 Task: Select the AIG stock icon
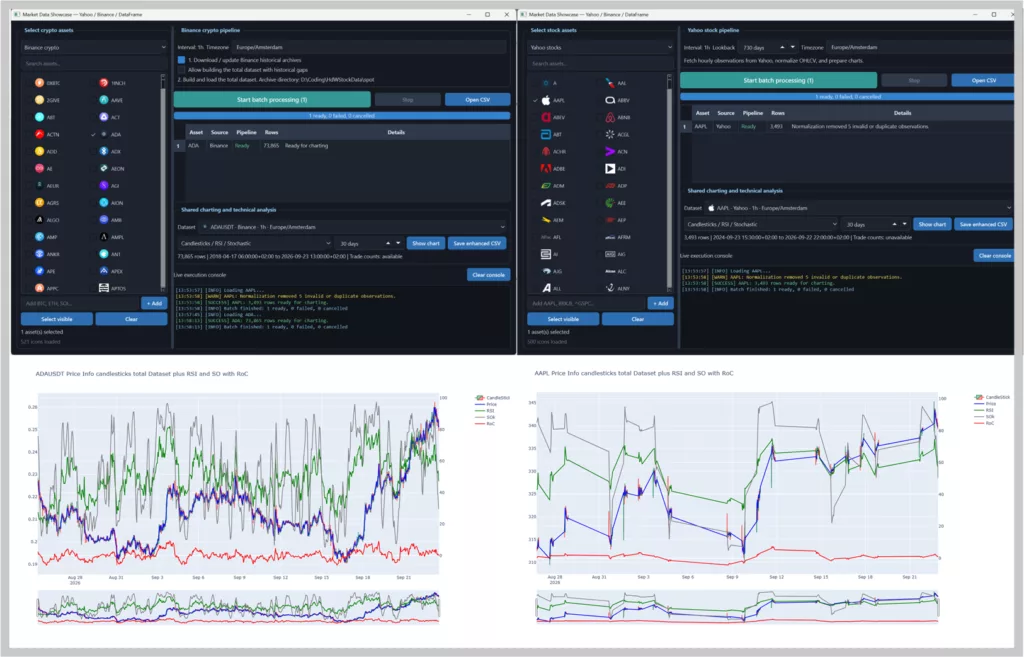point(609,253)
